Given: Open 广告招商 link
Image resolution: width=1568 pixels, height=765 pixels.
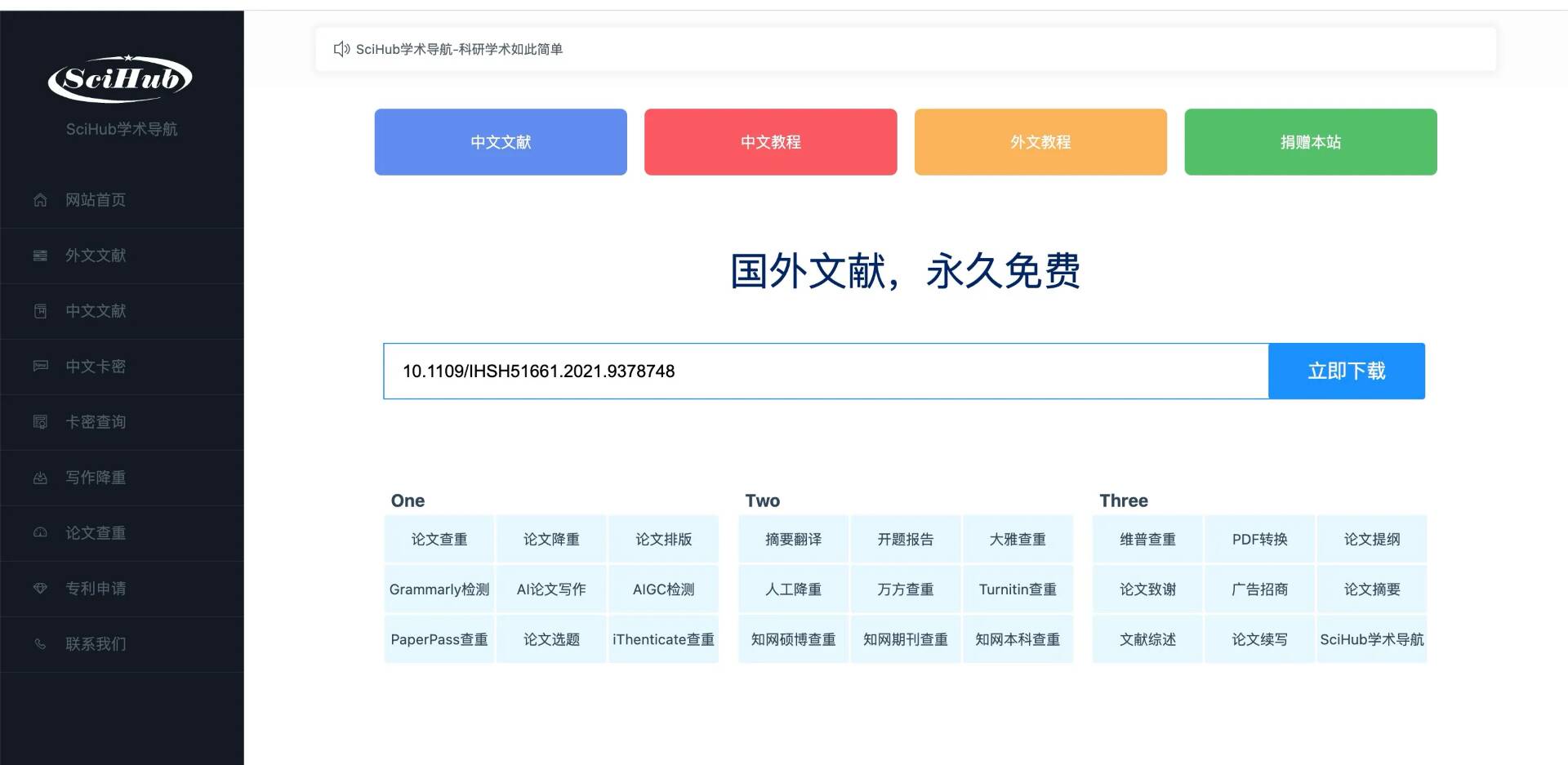Looking at the screenshot, I should pyautogui.click(x=1260, y=589).
